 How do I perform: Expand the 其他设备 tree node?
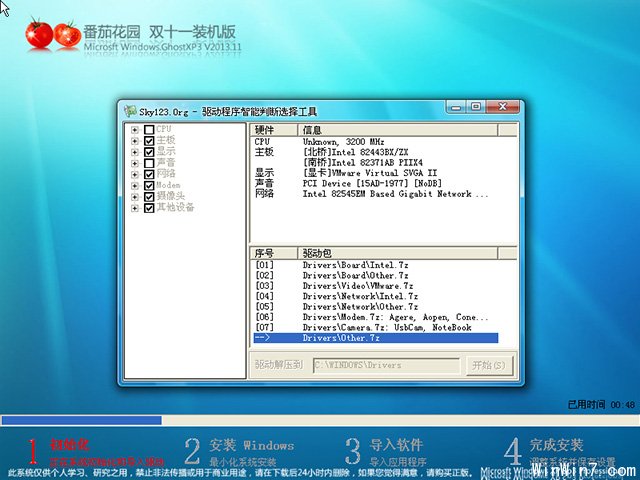click(x=135, y=207)
